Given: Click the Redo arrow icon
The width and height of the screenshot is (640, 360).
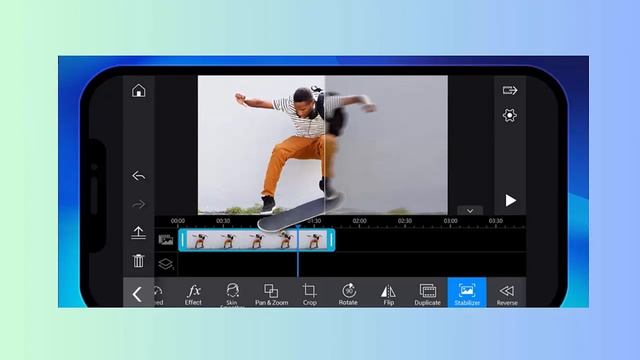Looking at the screenshot, I should [x=139, y=204].
